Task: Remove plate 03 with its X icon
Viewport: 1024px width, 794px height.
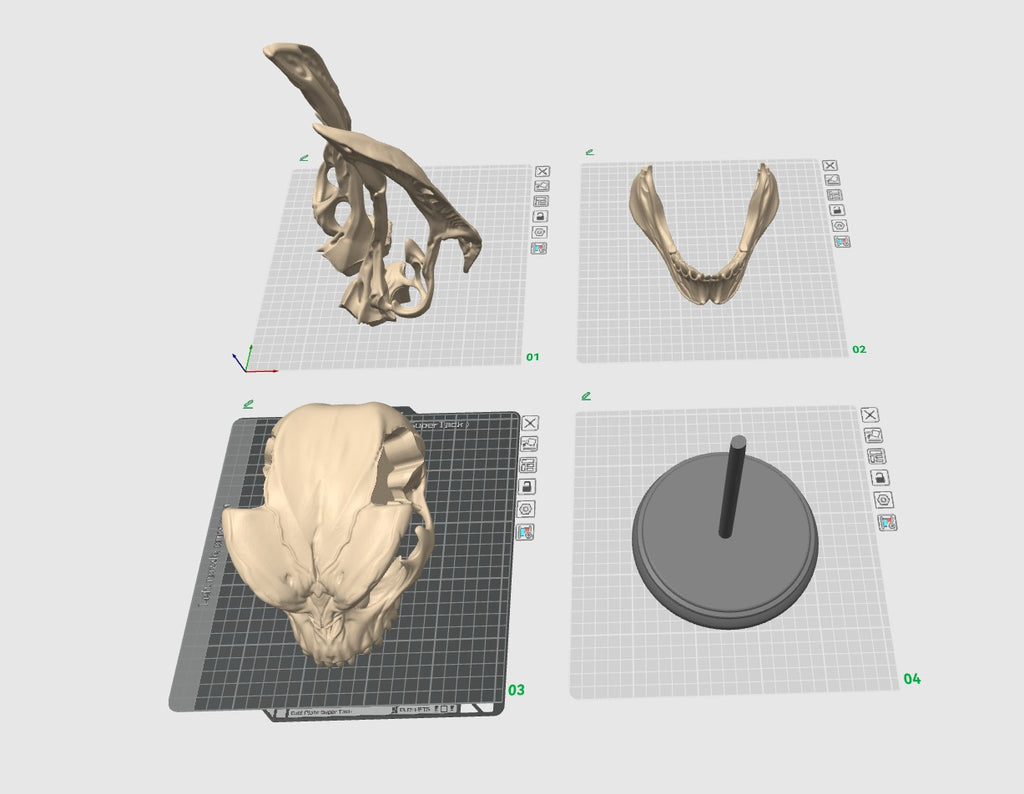Action: click(530, 423)
